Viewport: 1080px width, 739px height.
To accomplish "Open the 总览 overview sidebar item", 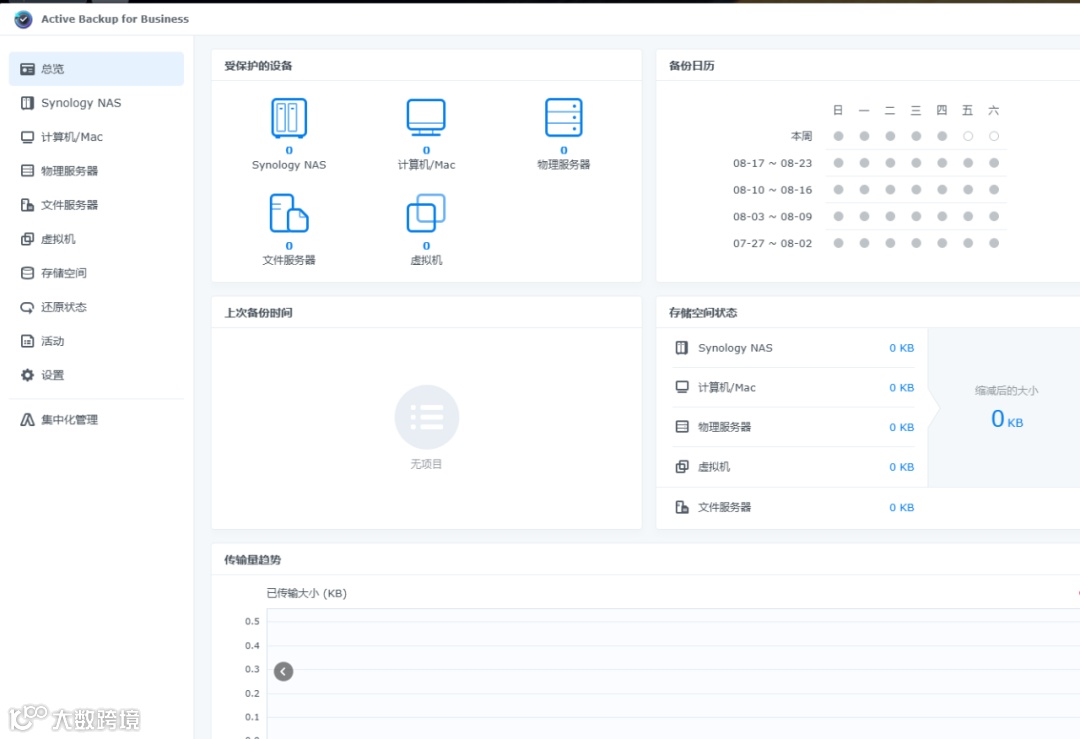I will pyautogui.click(x=96, y=69).
